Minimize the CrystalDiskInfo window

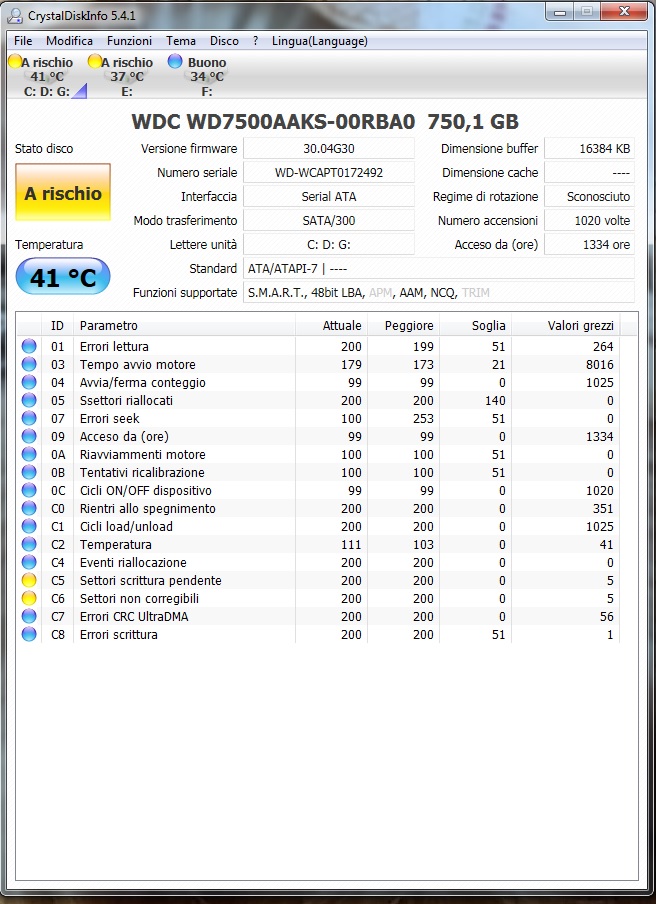click(x=559, y=12)
